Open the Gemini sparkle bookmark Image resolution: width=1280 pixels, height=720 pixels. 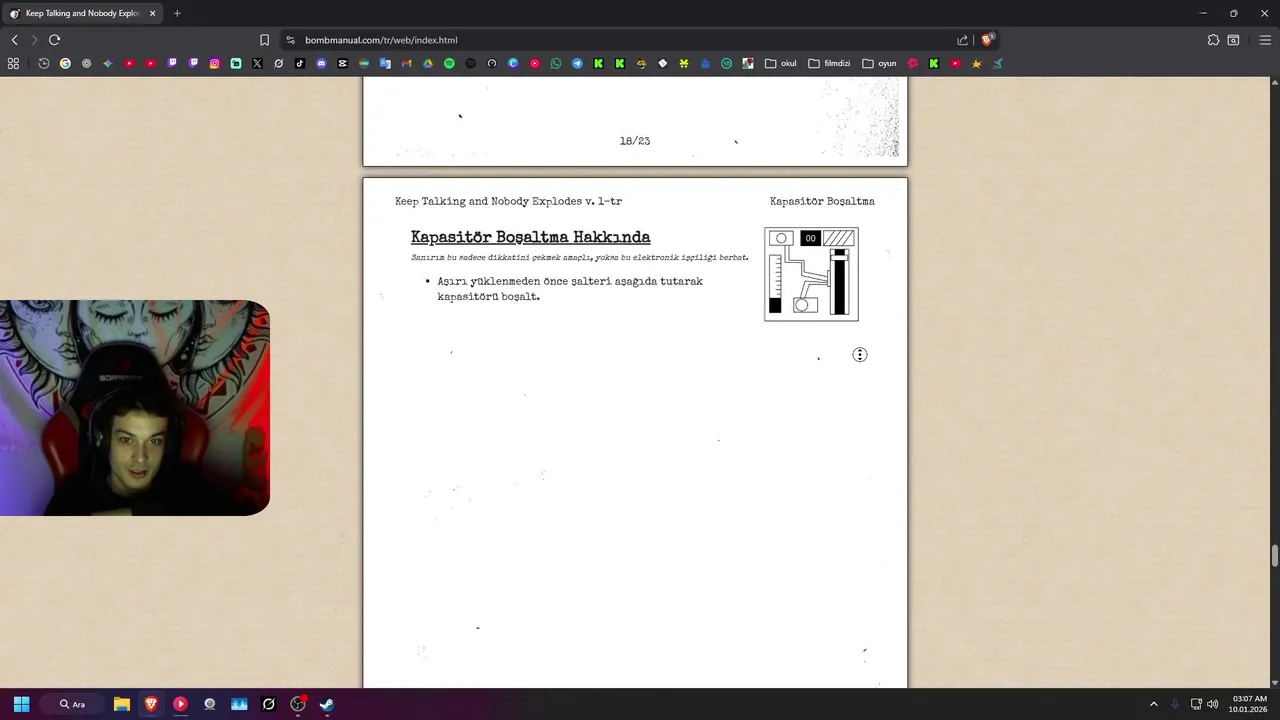tap(108, 63)
